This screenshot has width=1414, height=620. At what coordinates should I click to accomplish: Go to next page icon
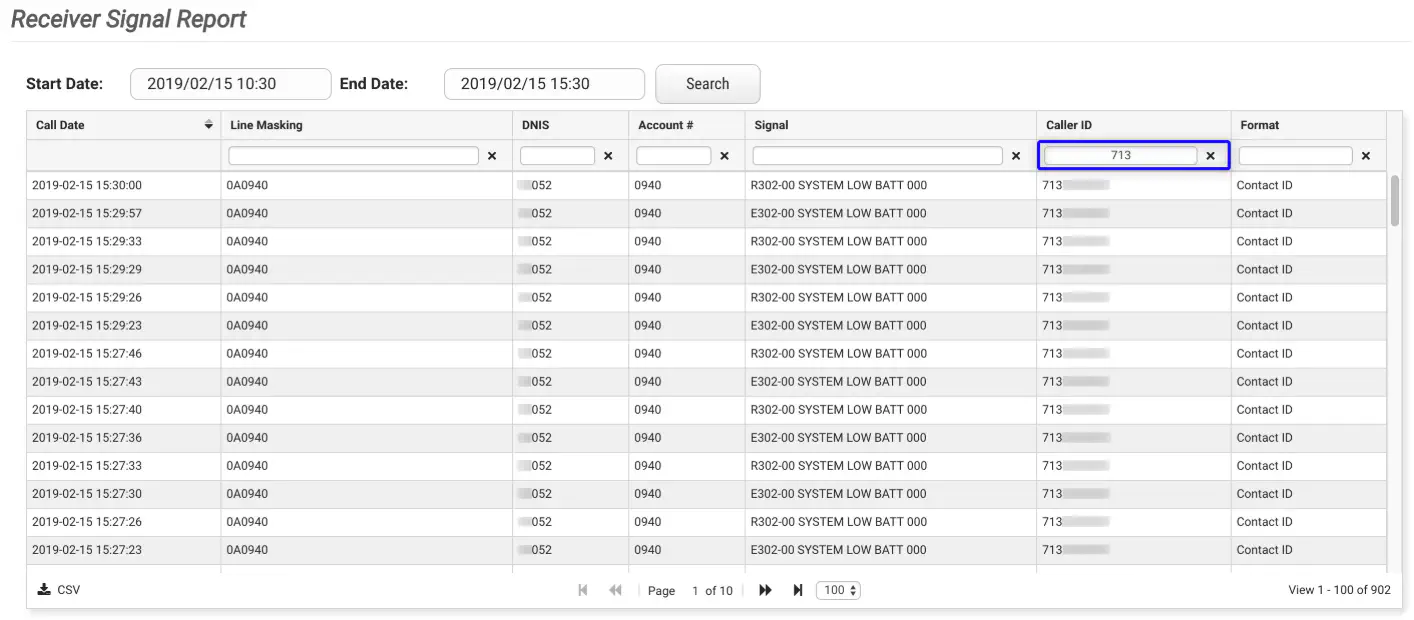point(765,590)
